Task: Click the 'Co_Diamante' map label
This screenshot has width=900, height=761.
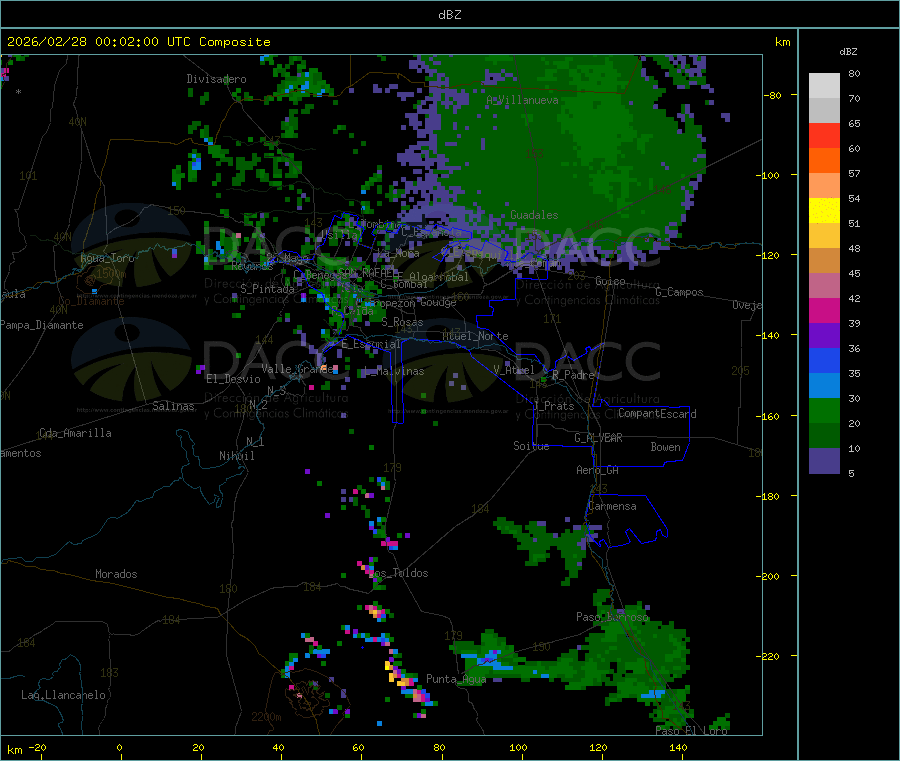Action: click(x=91, y=301)
